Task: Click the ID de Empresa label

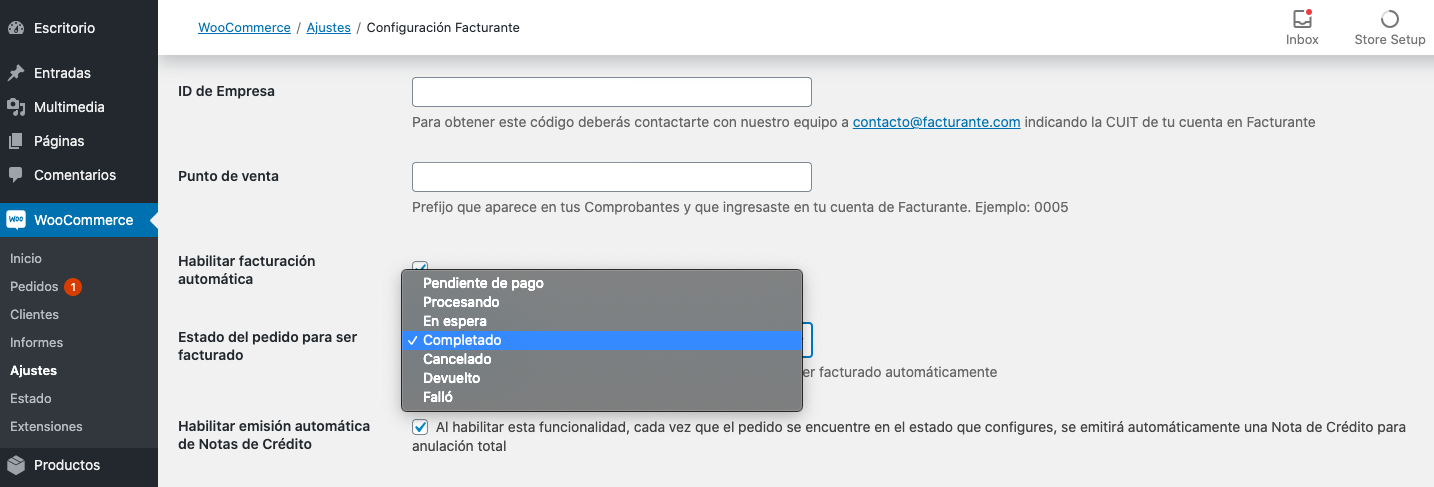Action: (x=226, y=91)
